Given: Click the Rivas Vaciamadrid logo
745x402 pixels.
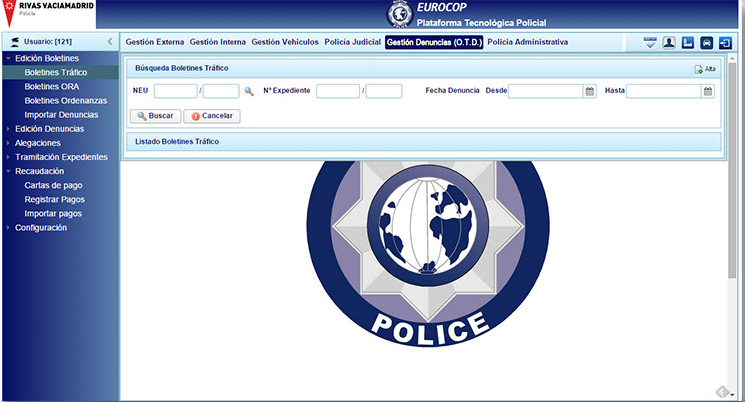Looking at the screenshot, I should tap(48, 14).
